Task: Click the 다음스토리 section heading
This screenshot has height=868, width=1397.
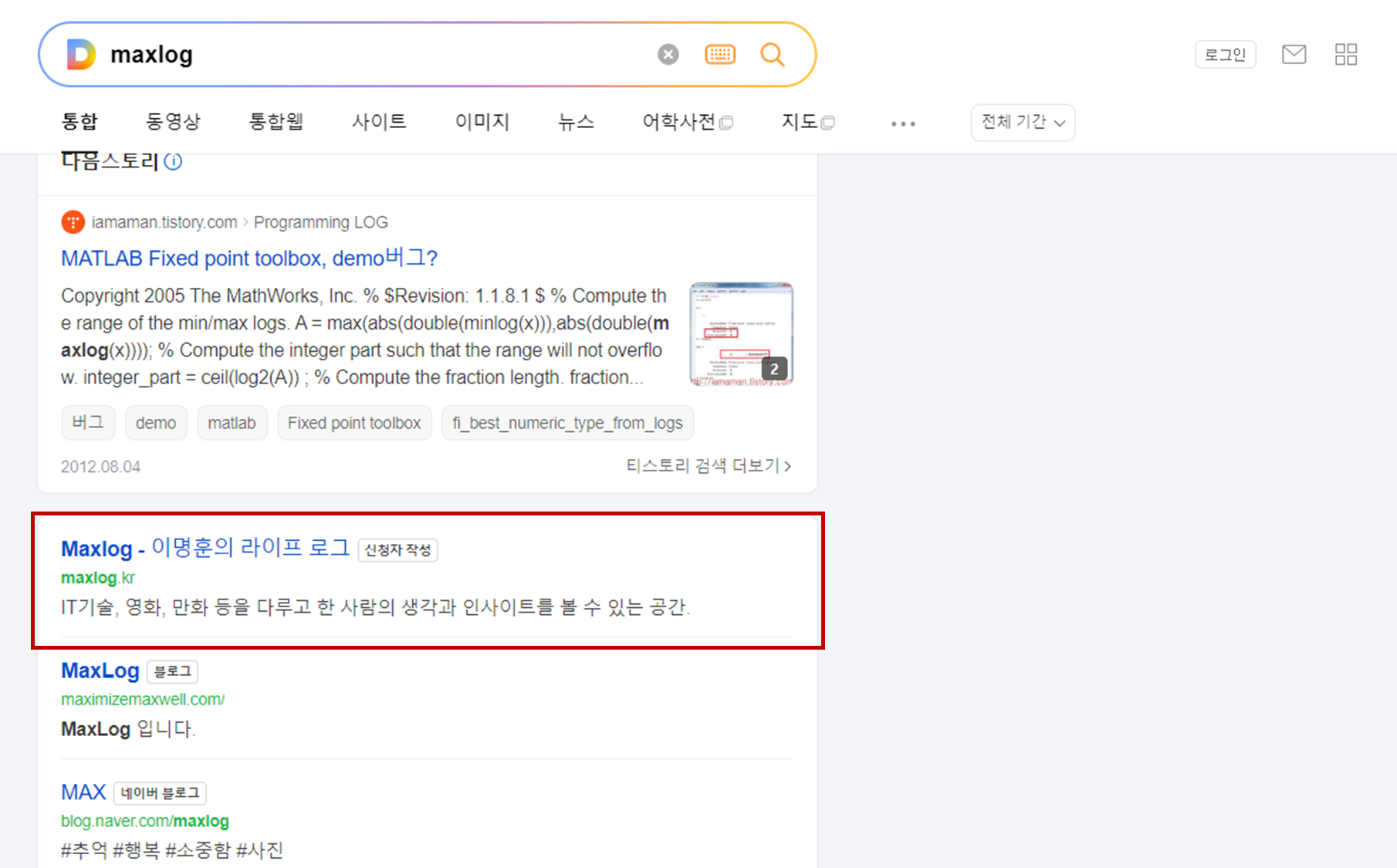Action: [110, 161]
